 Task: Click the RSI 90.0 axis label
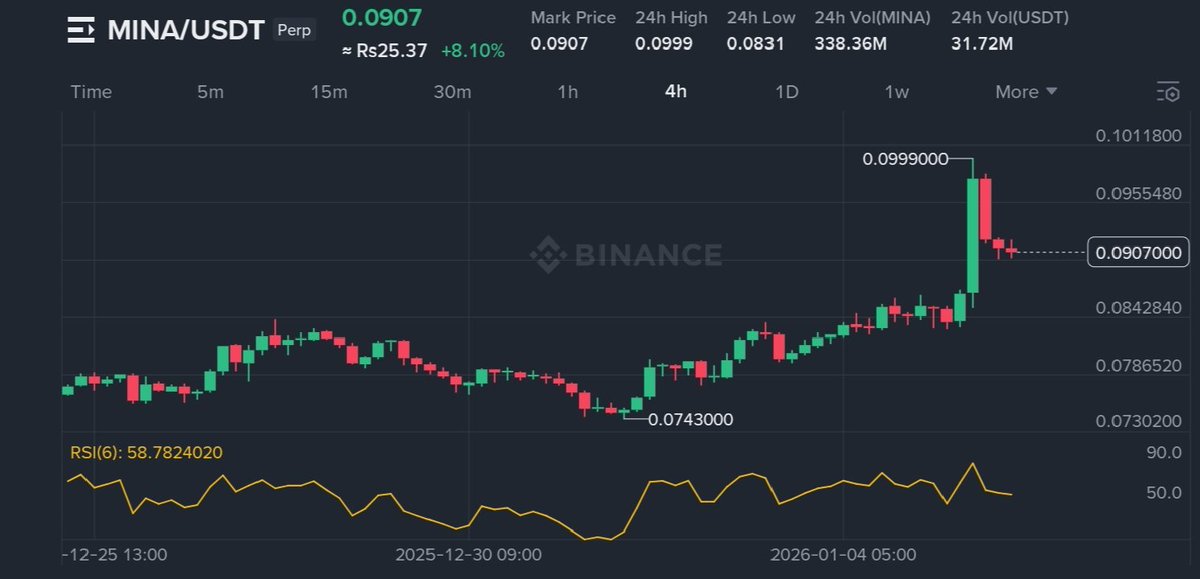[1165, 453]
